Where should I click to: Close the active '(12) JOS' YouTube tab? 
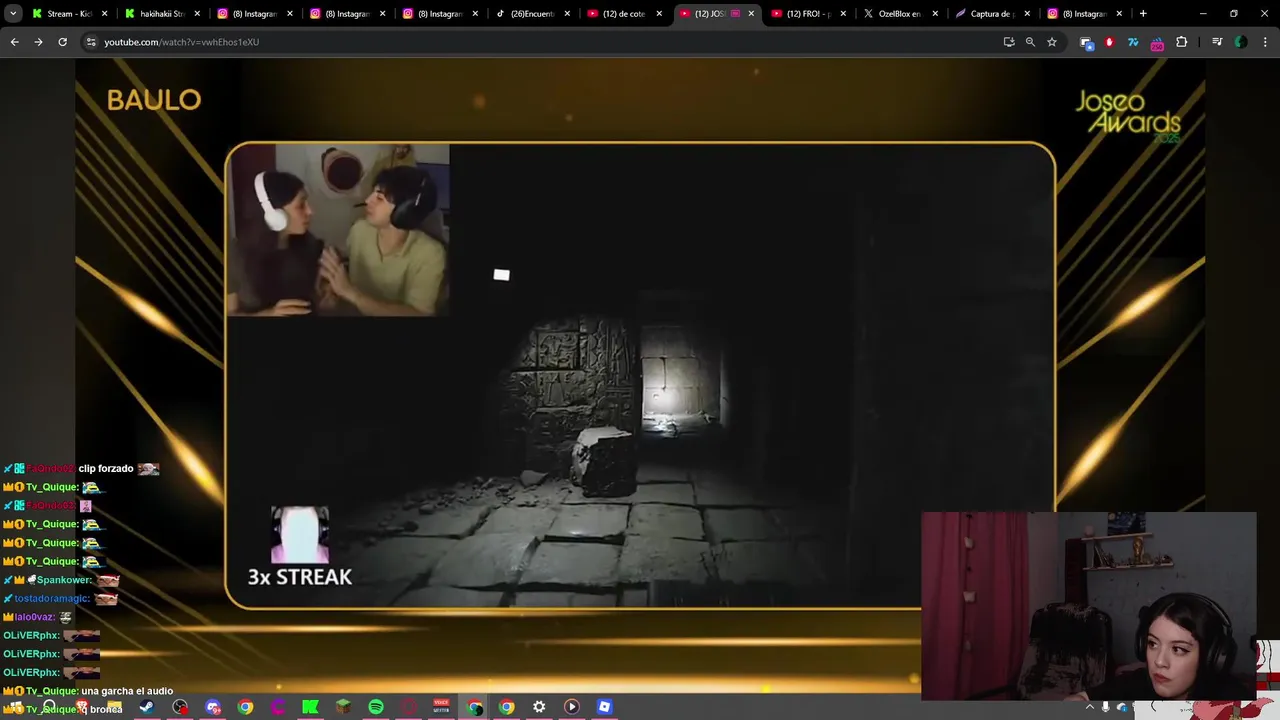[751, 14]
